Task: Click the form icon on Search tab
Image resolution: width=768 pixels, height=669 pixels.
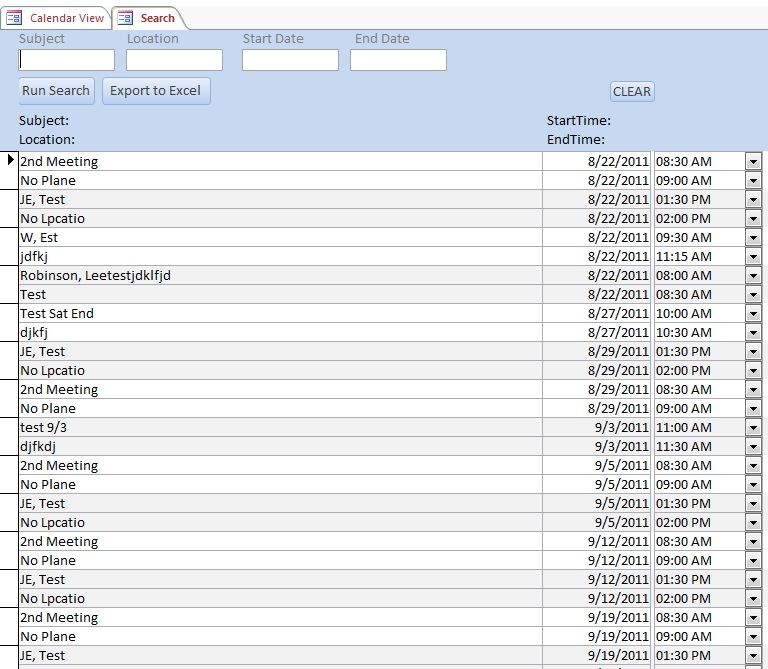Action: pyautogui.click(x=125, y=18)
